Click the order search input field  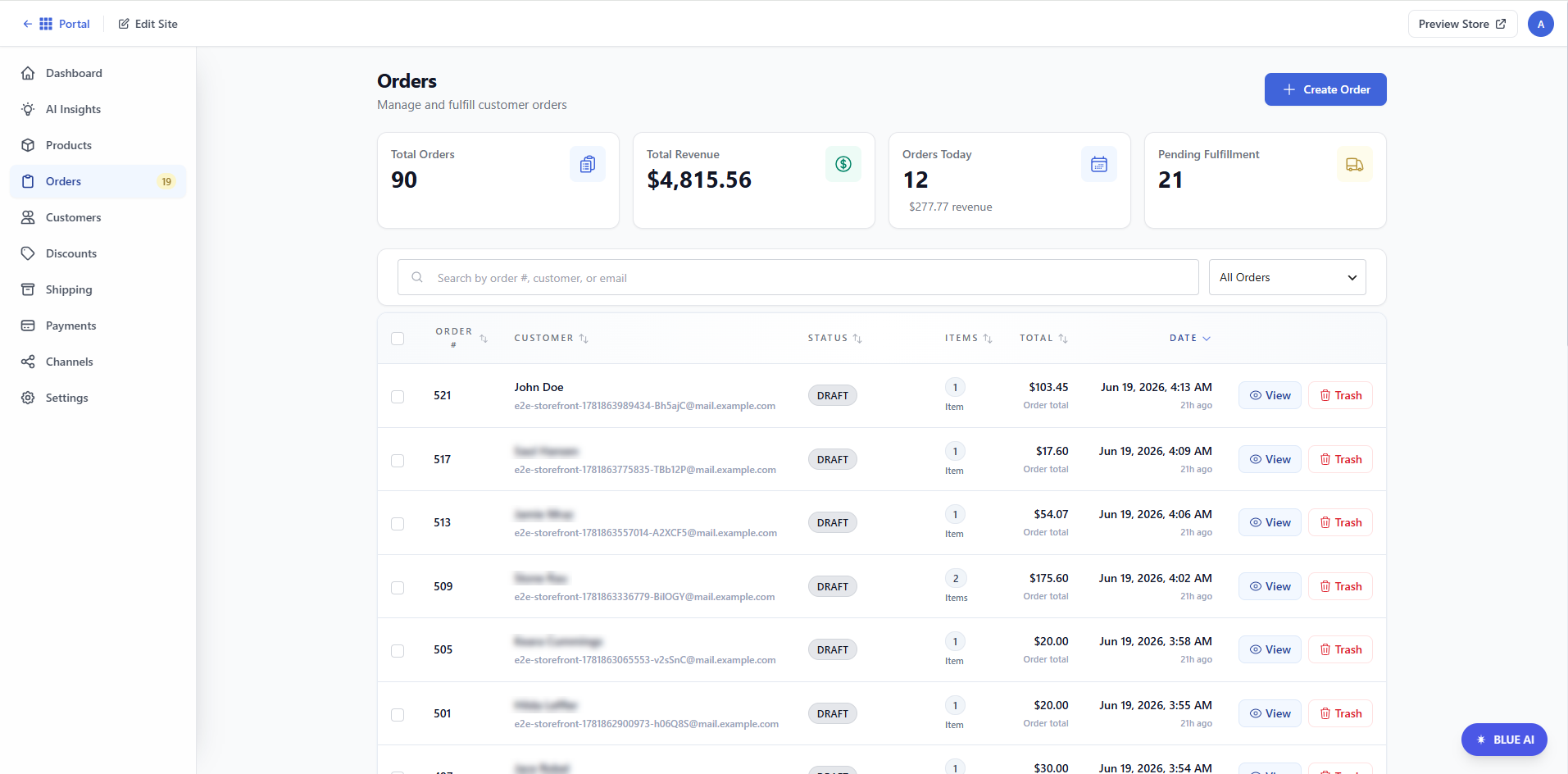798,277
